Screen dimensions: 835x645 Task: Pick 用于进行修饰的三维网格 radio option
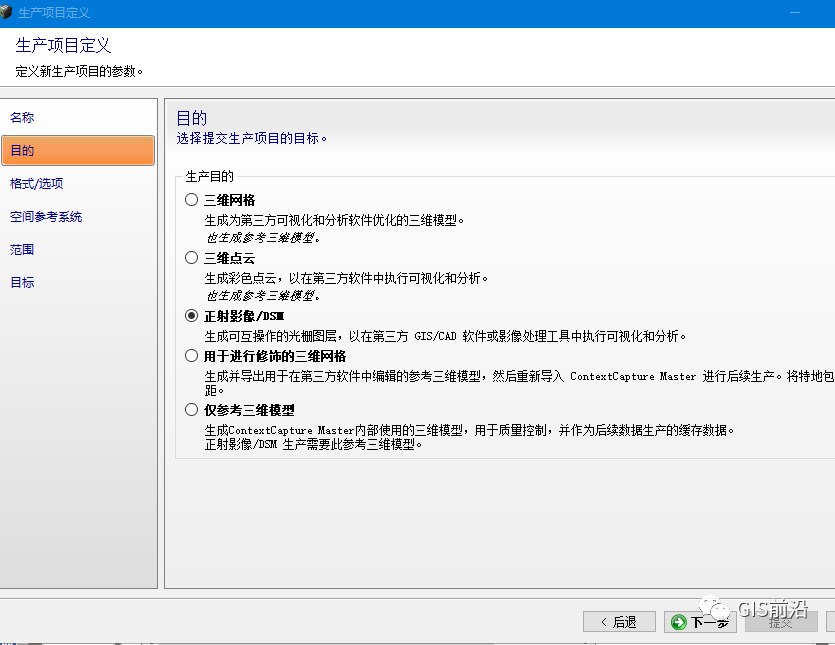point(191,356)
